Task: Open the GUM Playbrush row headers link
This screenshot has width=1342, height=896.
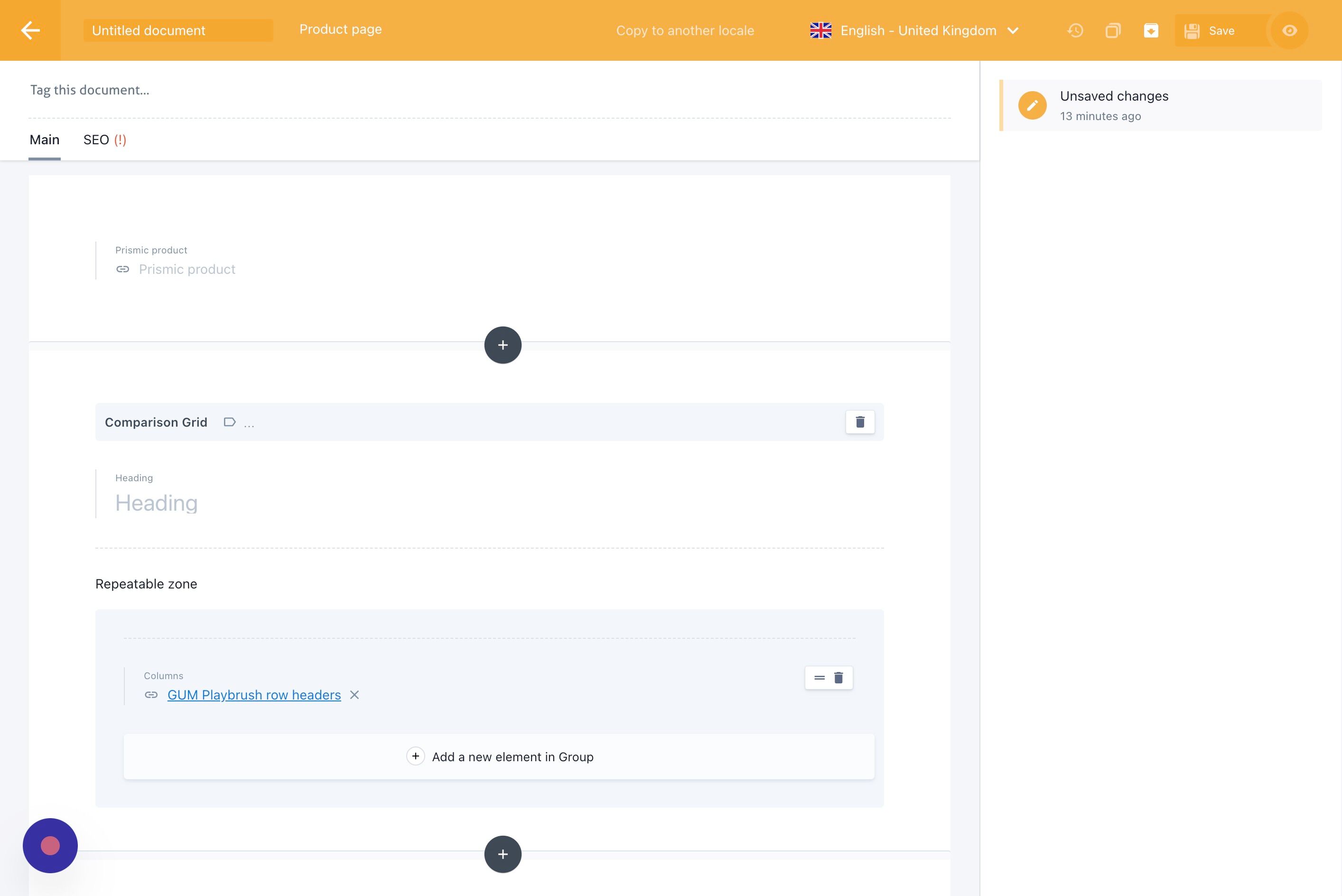Action: tap(254, 695)
